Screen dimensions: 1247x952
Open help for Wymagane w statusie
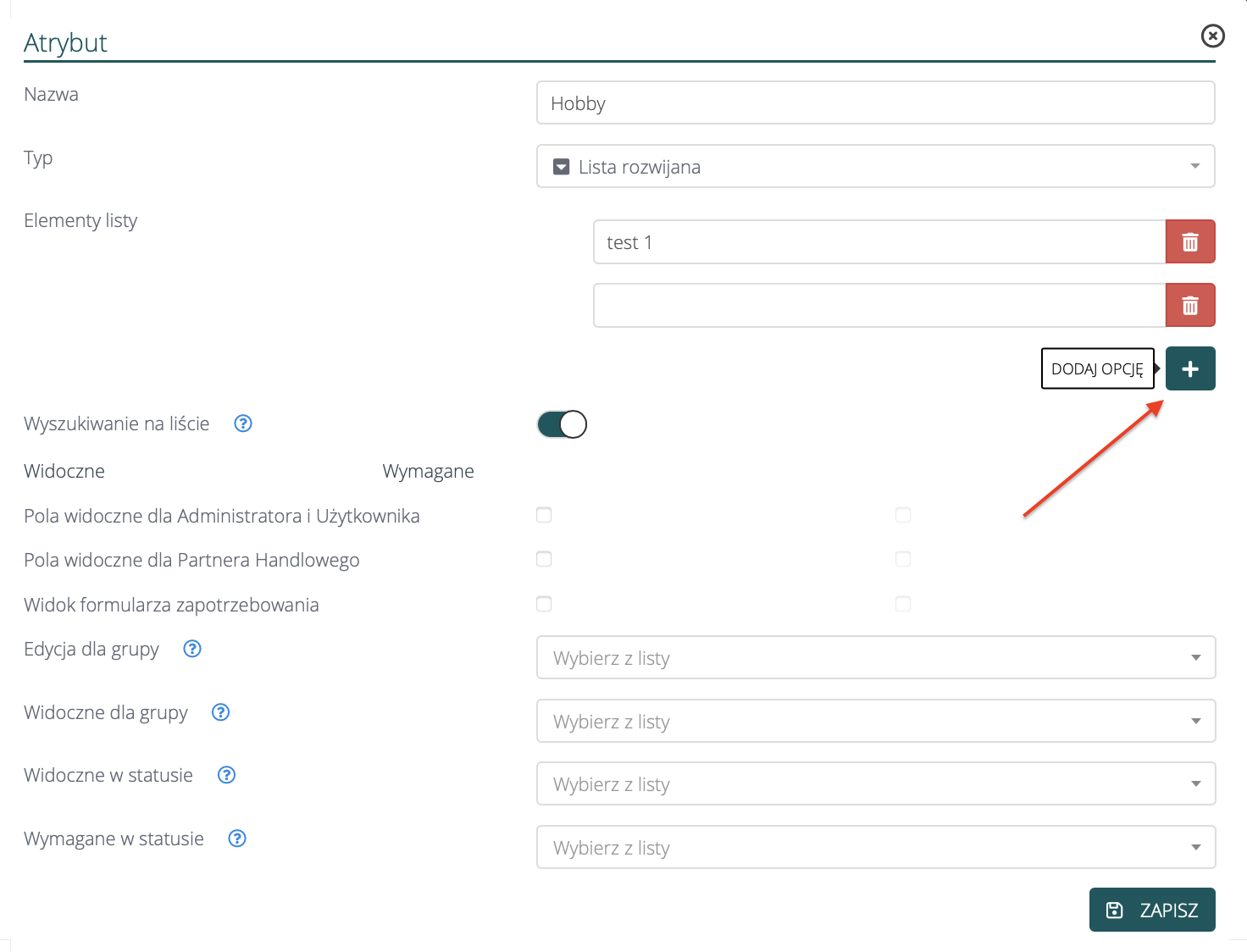(x=237, y=839)
